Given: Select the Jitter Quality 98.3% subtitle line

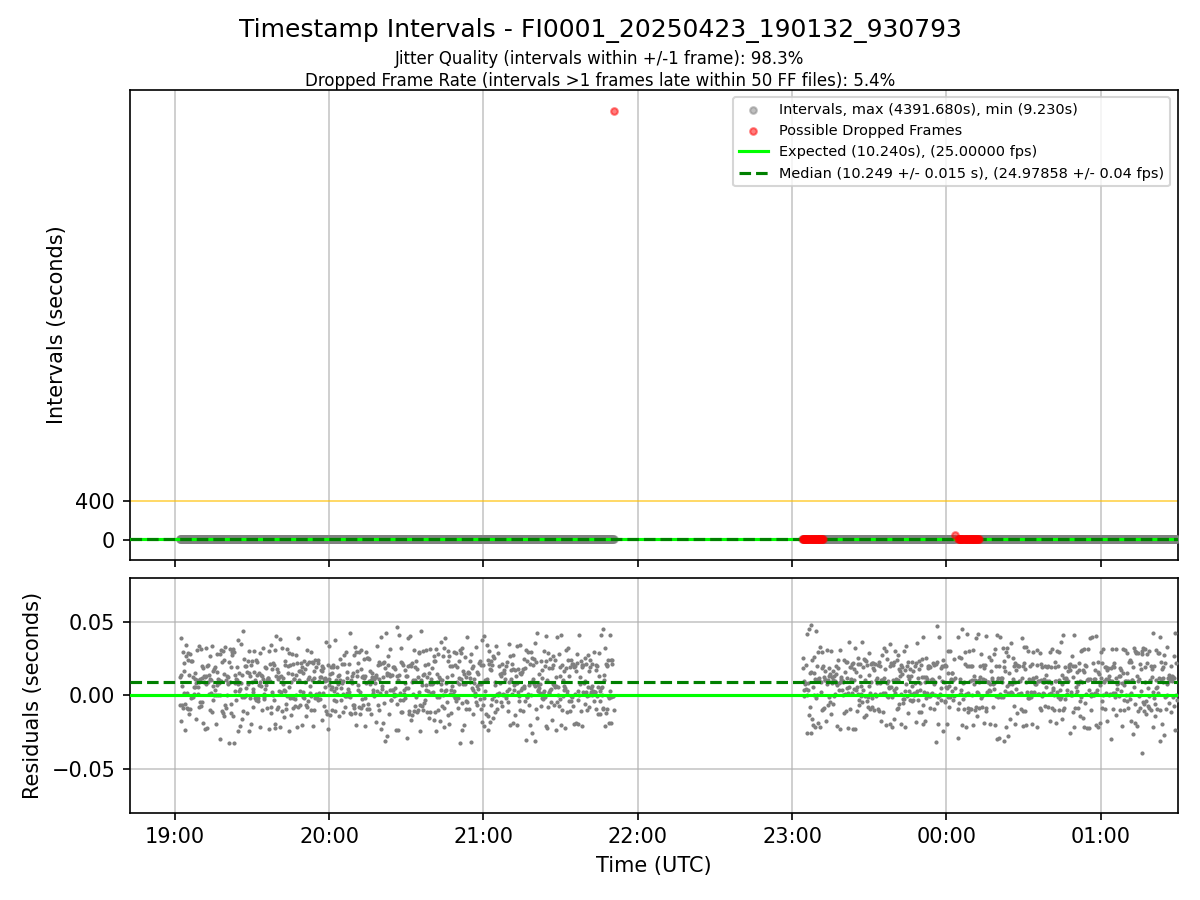Looking at the screenshot, I should (x=599, y=58).
